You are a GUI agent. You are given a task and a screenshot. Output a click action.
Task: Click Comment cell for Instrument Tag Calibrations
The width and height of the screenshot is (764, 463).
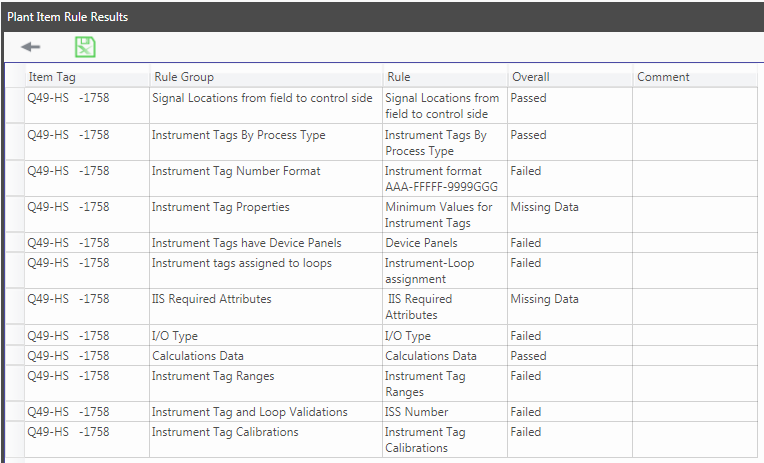click(x=697, y=440)
